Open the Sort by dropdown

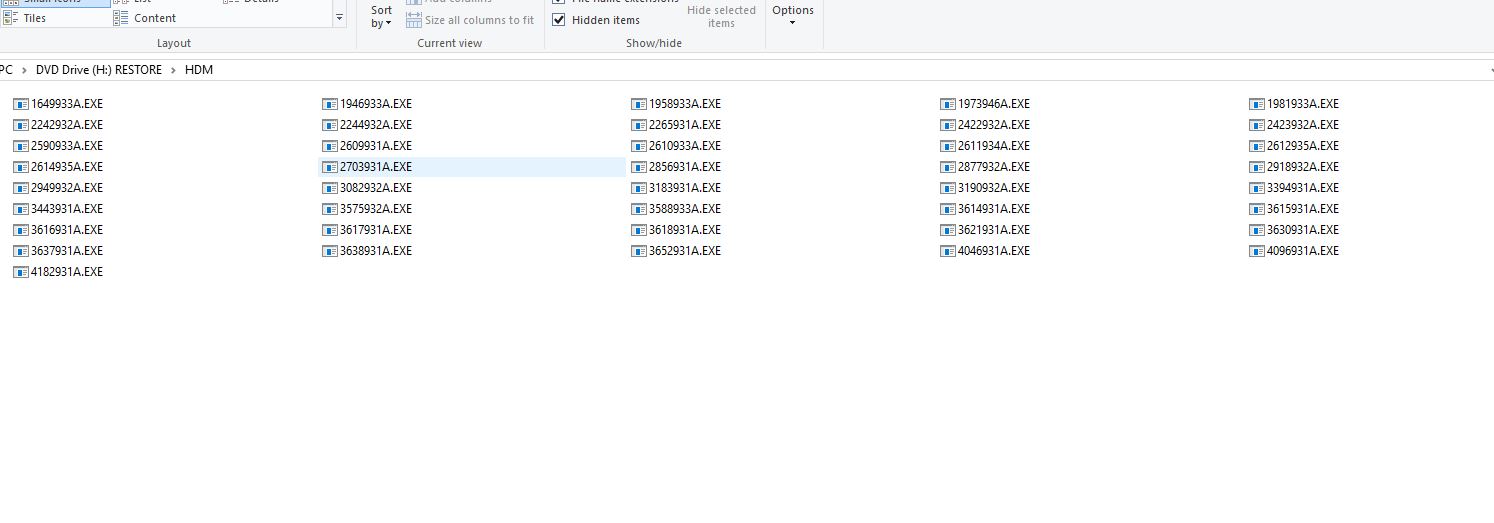[x=381, y=17]
